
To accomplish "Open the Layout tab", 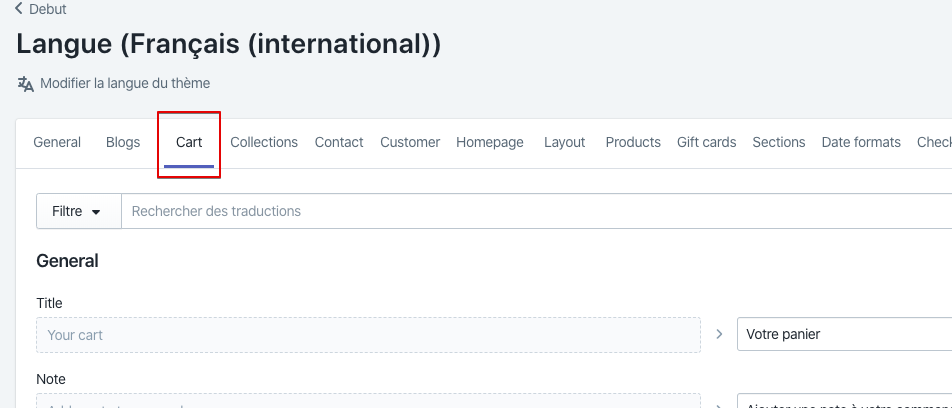I will click(x=565, y=142).
